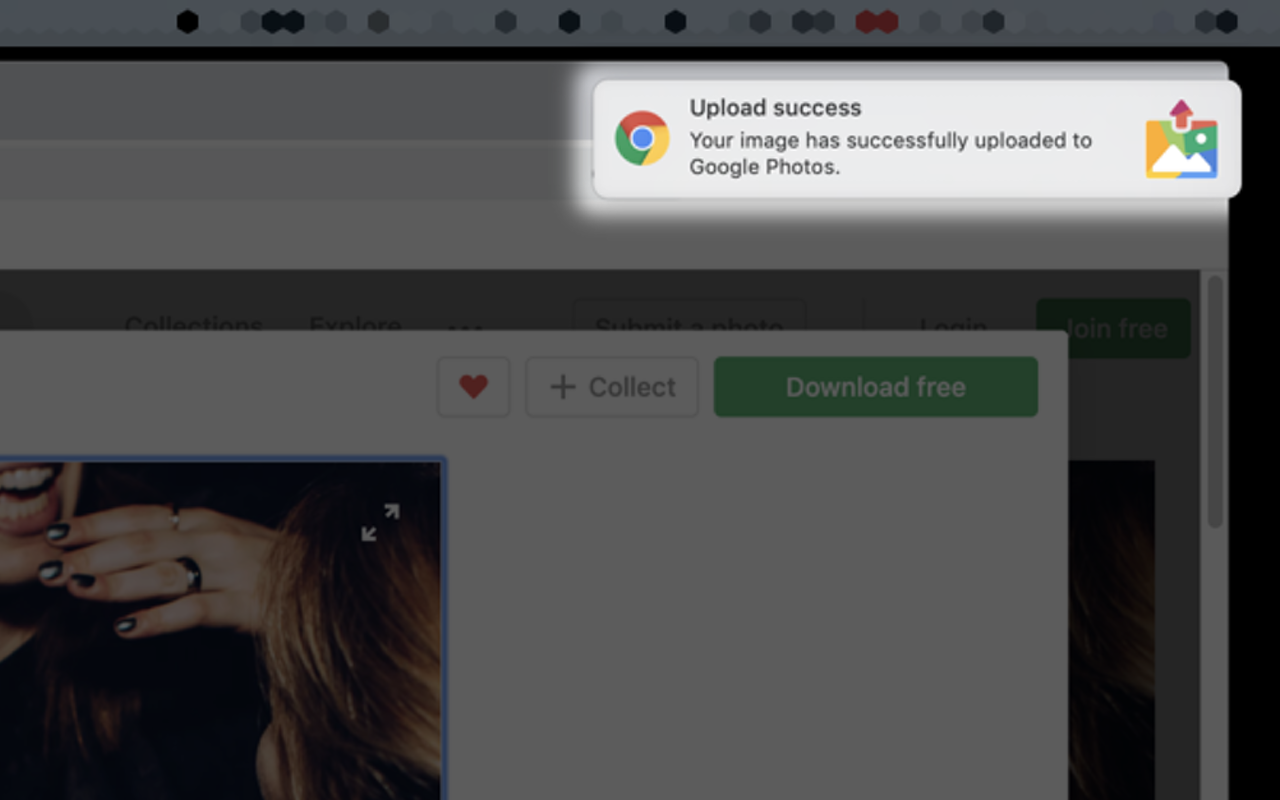1280x800 pixels.
Task: Click the expand arrows on the photo
Action: coord(380,522)
